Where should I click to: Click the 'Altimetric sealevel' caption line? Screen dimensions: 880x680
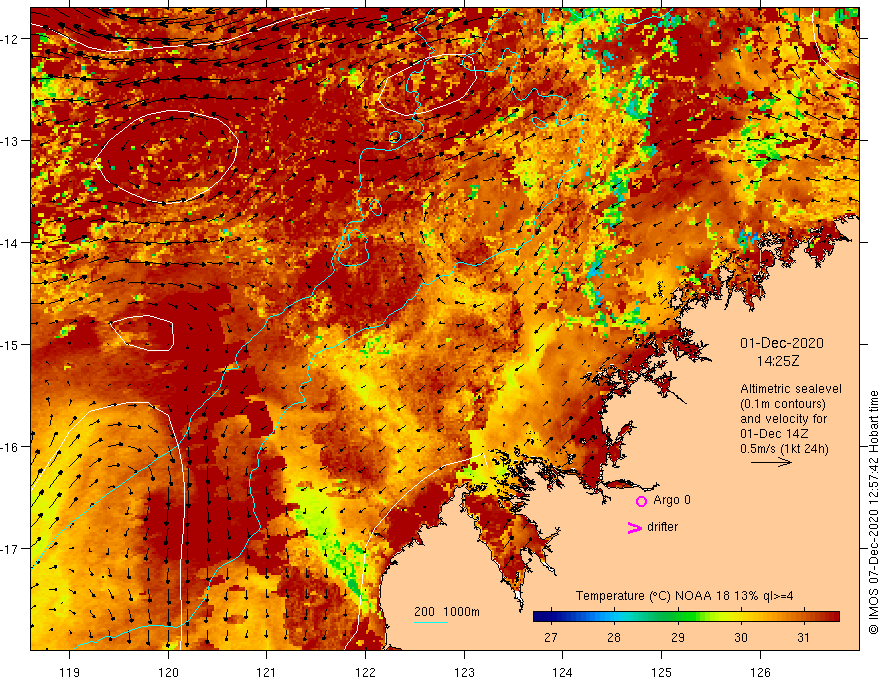coord(791,389)
